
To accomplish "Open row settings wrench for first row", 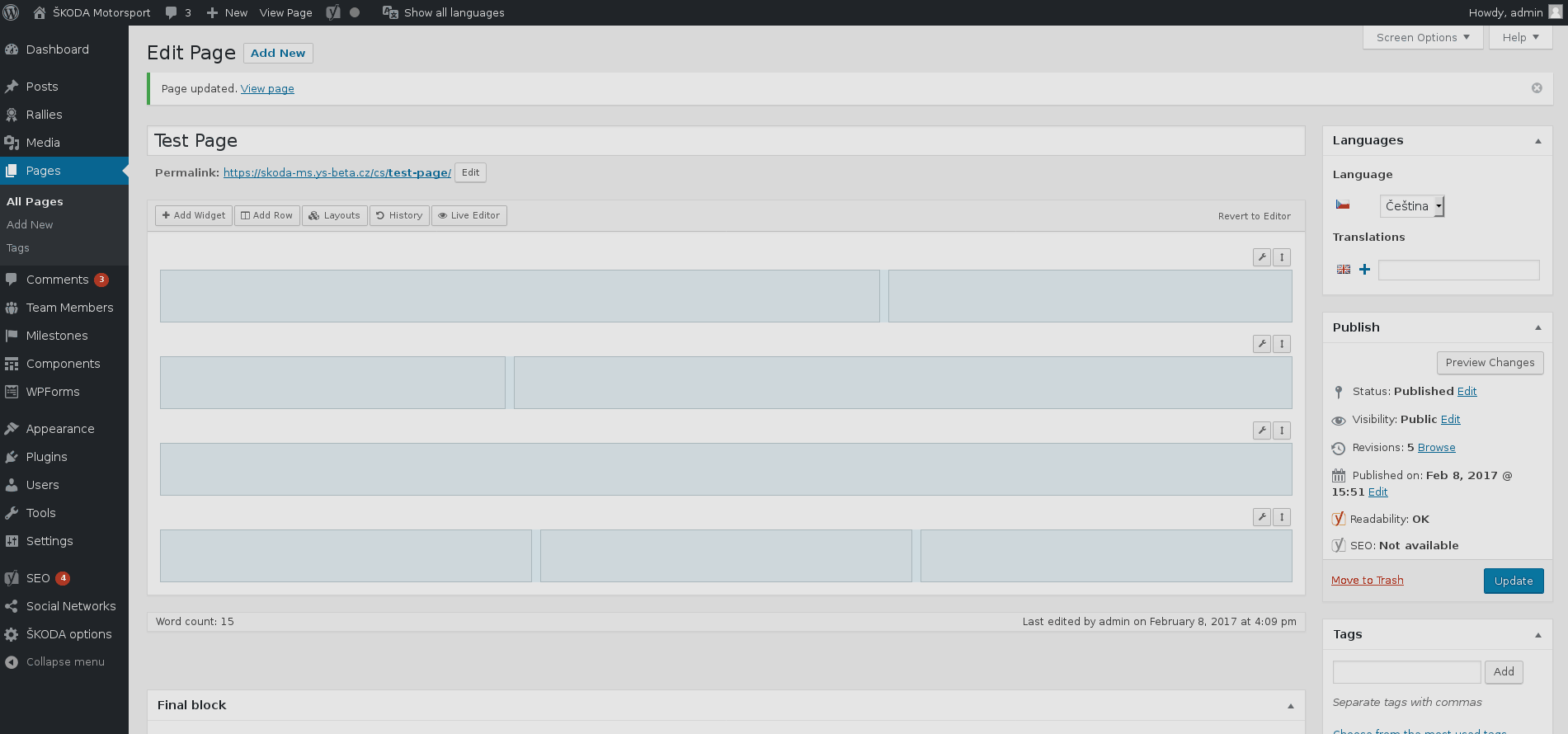I will pyautogui.click(x=1262, y=257).
